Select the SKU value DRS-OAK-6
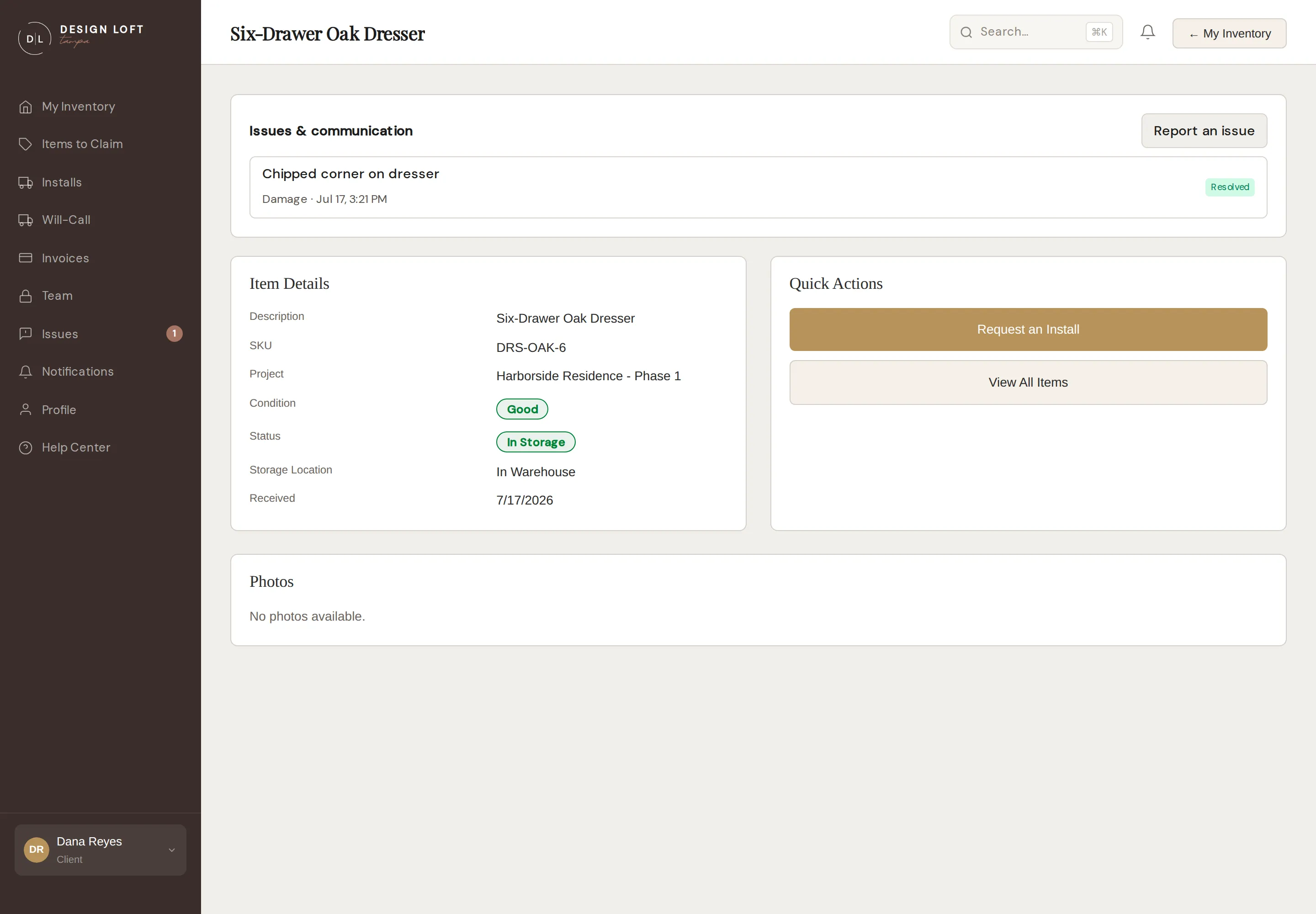The image size is (1316, 914). (x=531, y=348)
